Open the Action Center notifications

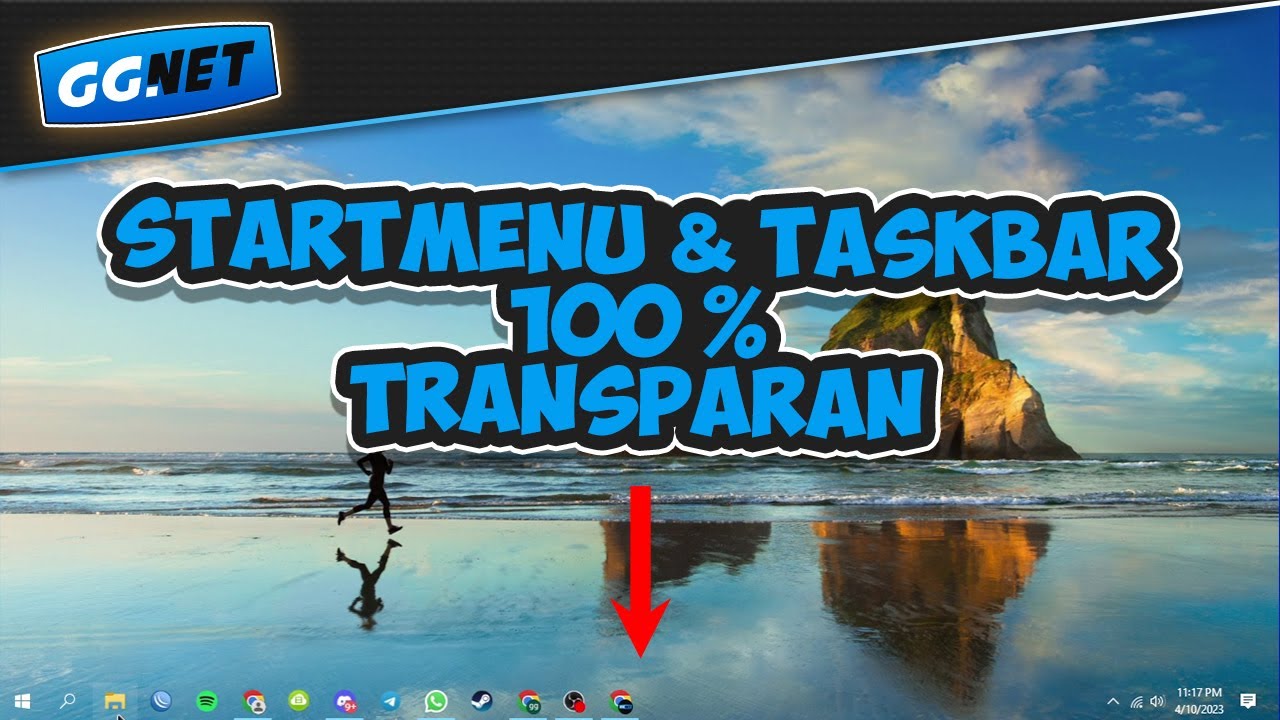tap(1248, 701)
